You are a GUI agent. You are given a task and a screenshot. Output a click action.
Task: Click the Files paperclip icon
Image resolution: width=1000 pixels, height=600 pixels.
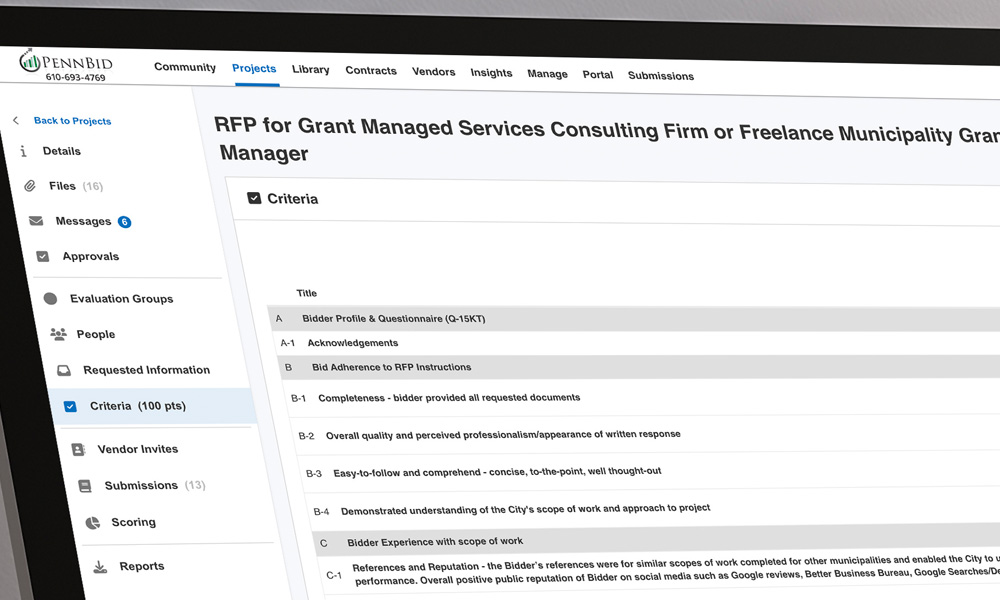29,186
